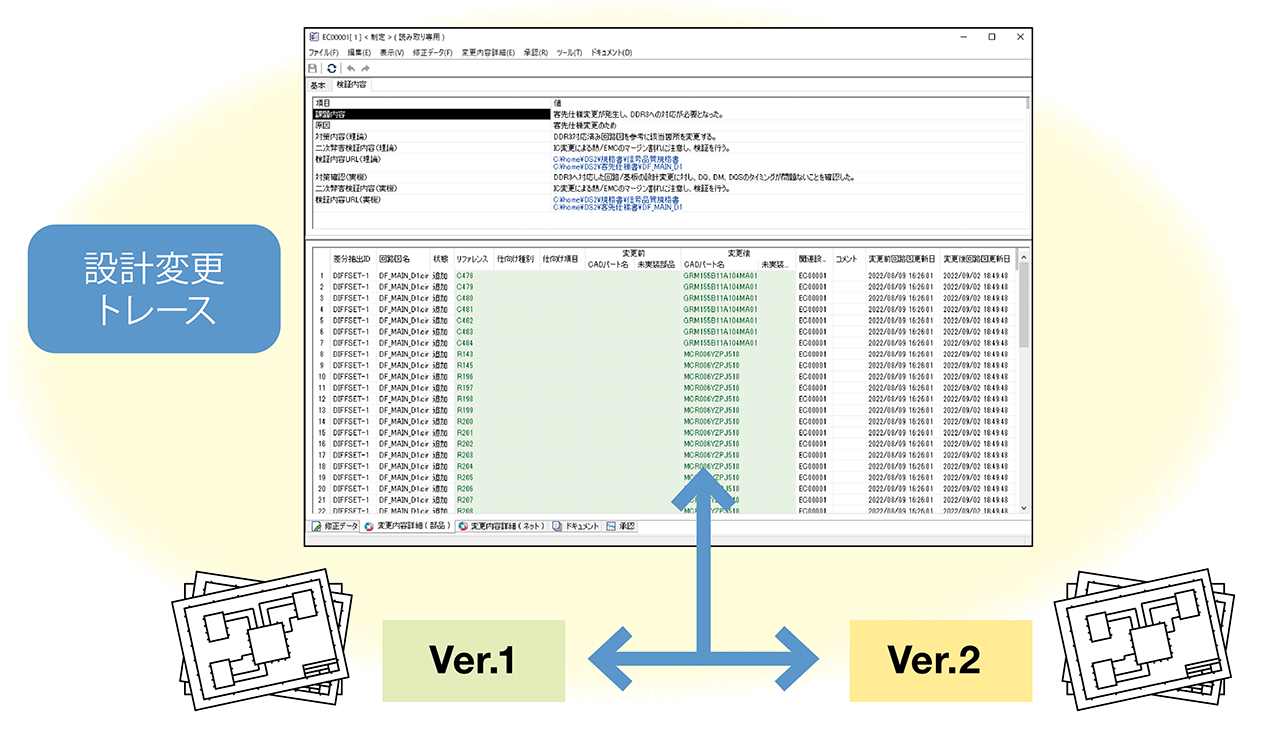Open the ファイル(F) menu
This screenshot has height=730, width=1280.
click(324, 52)
